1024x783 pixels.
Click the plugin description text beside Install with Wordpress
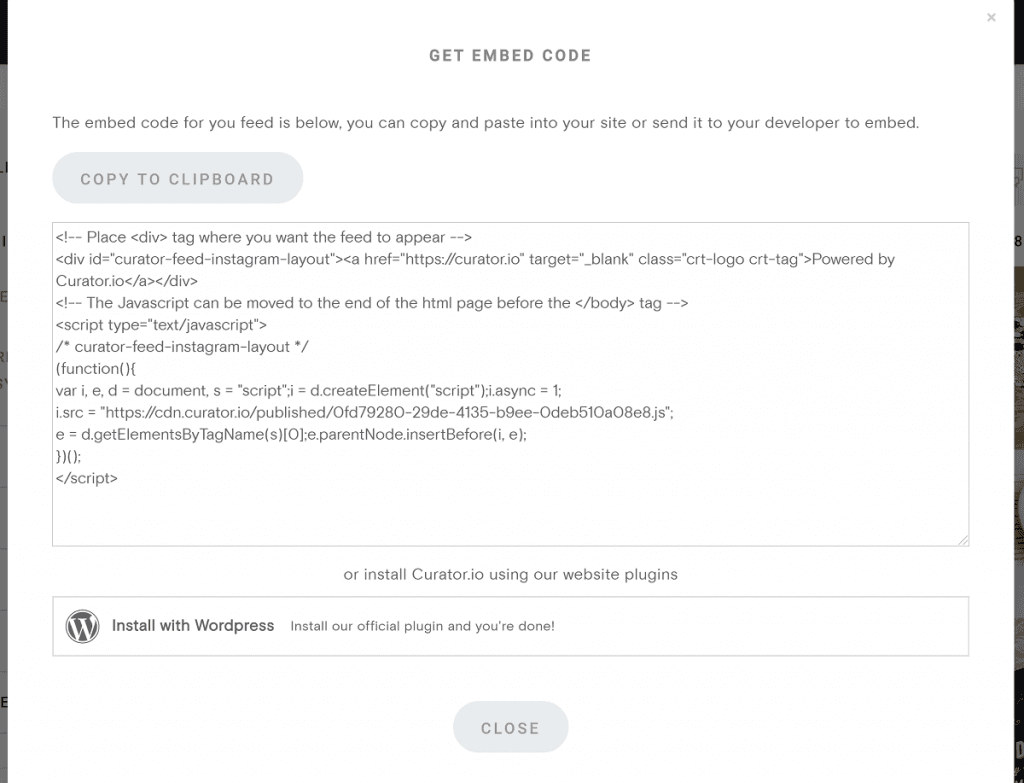422,626
